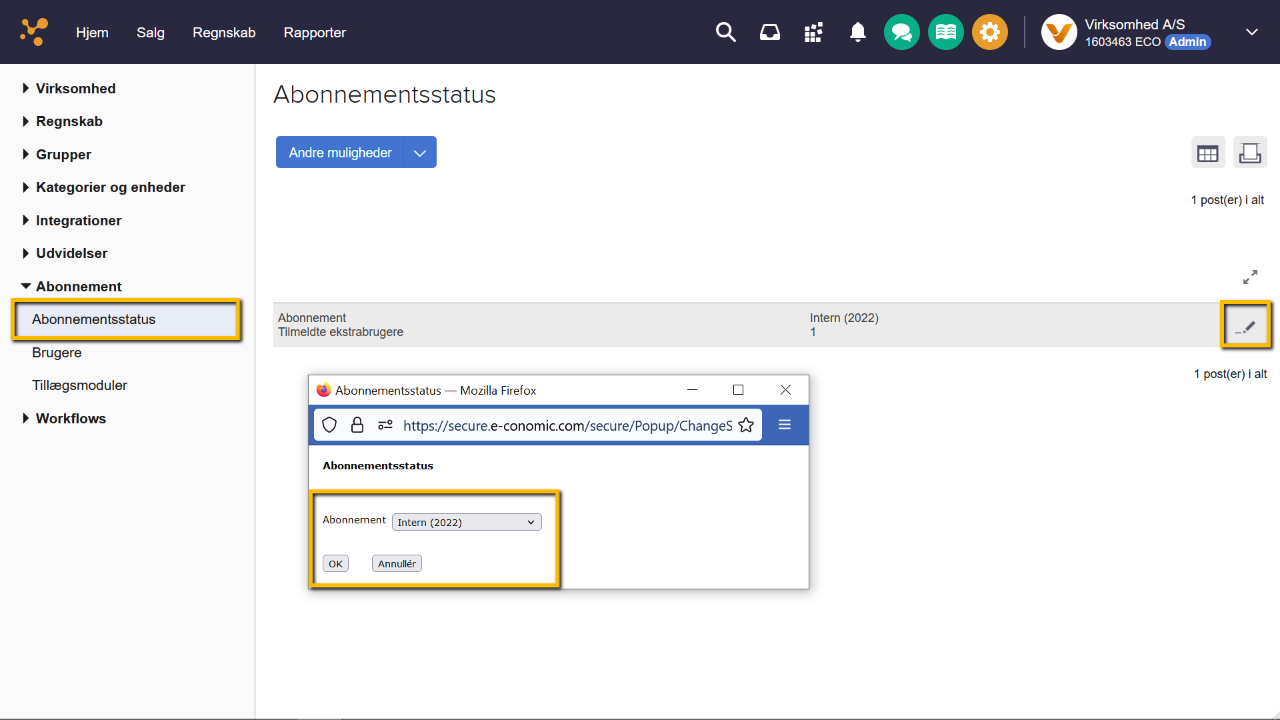Open the green chat support icon
Image resolution: width=1280 pixels, height=720 pixels.
point(901,33)
